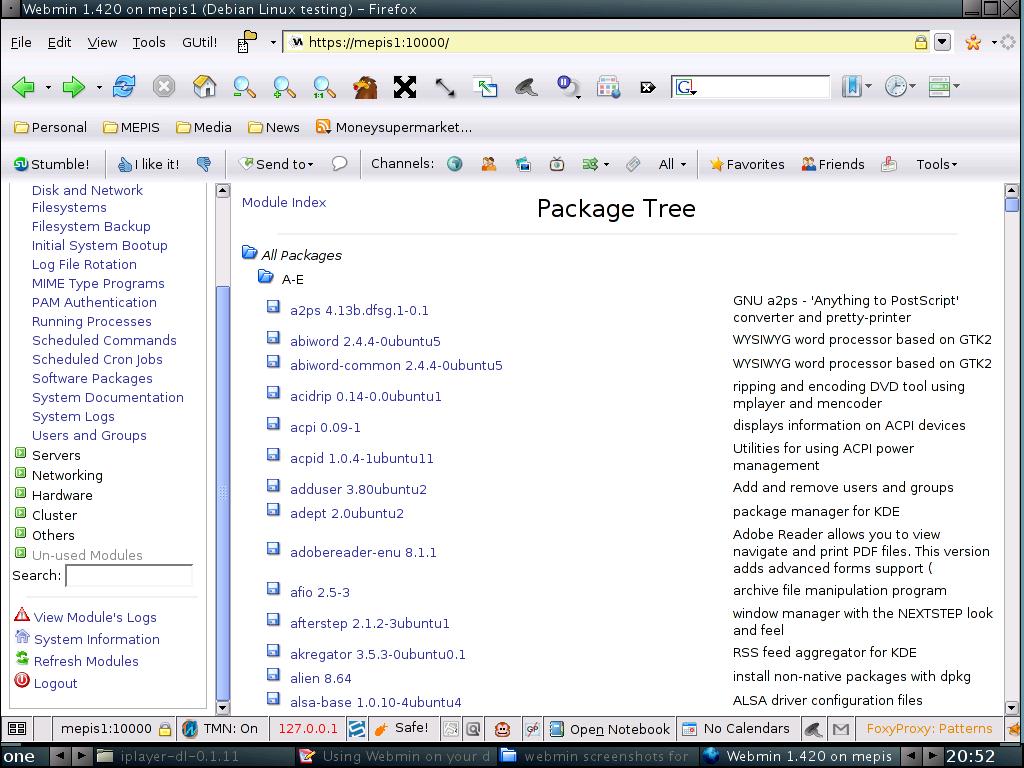Click the globe channel icon
The width and height of the screenshot is (1024, 768).
click(x=455, y=164)
